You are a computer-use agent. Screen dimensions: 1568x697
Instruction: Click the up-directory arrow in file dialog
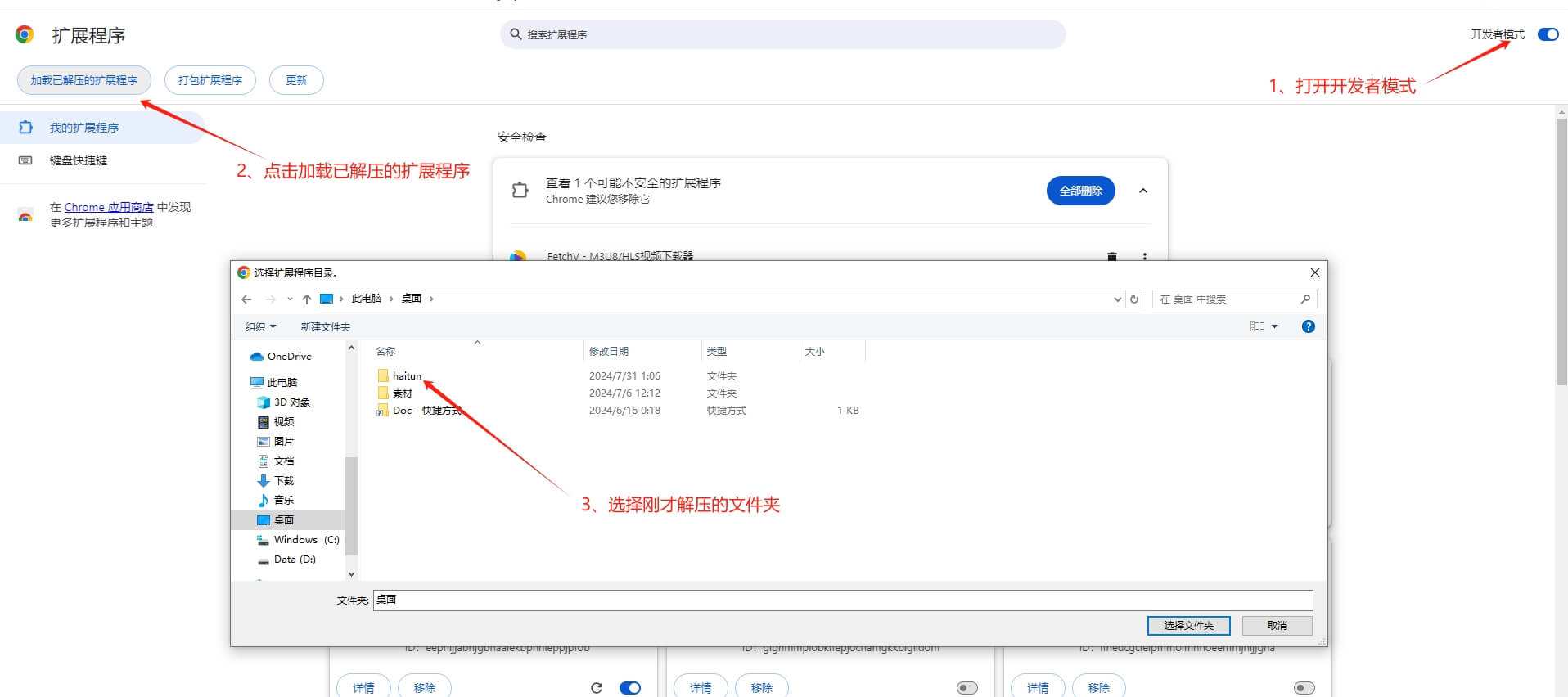(x=307, y=299)
